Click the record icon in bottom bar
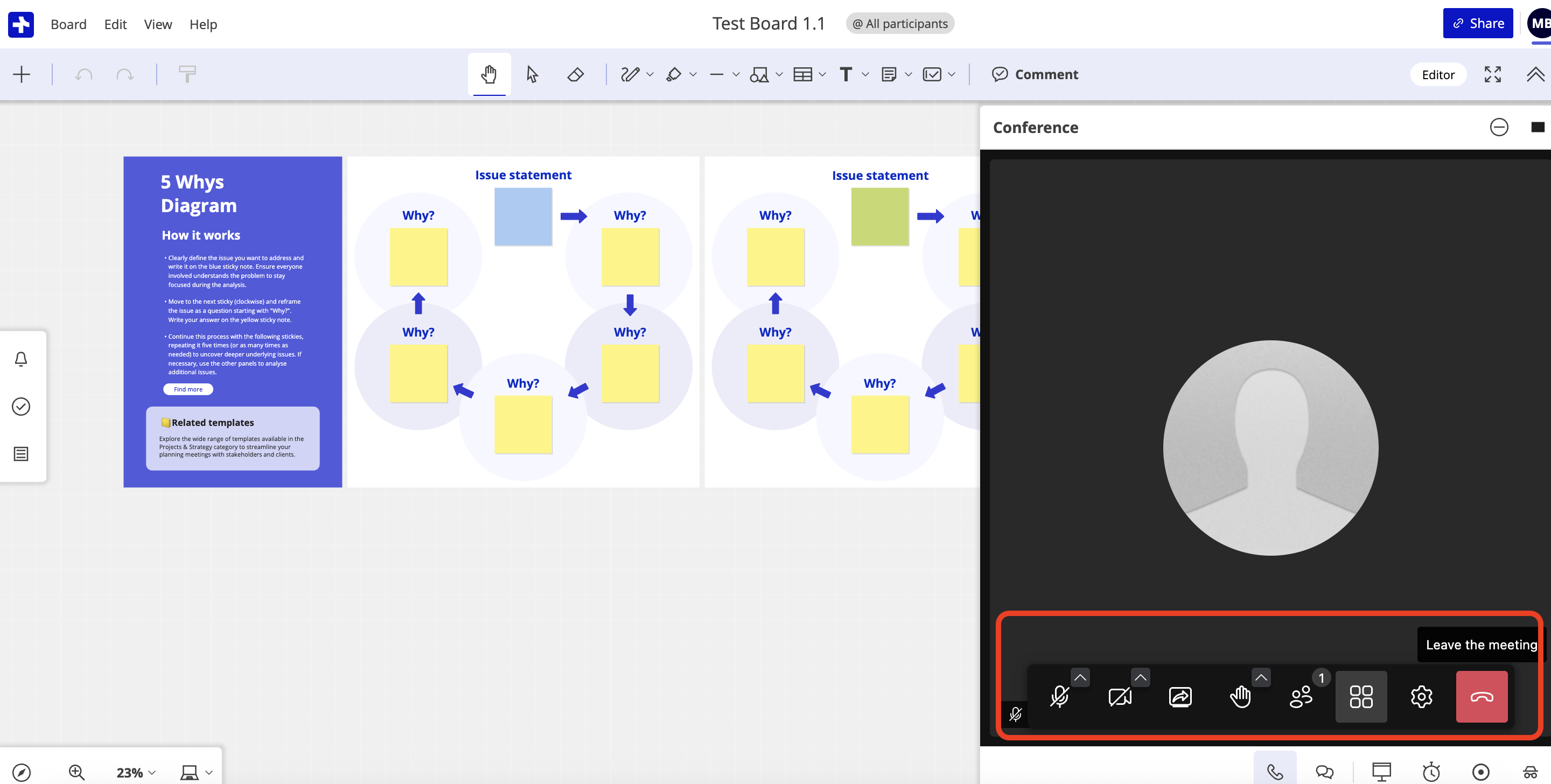The height and width of the screenshot is (784, 1551). coord(1480,772)
